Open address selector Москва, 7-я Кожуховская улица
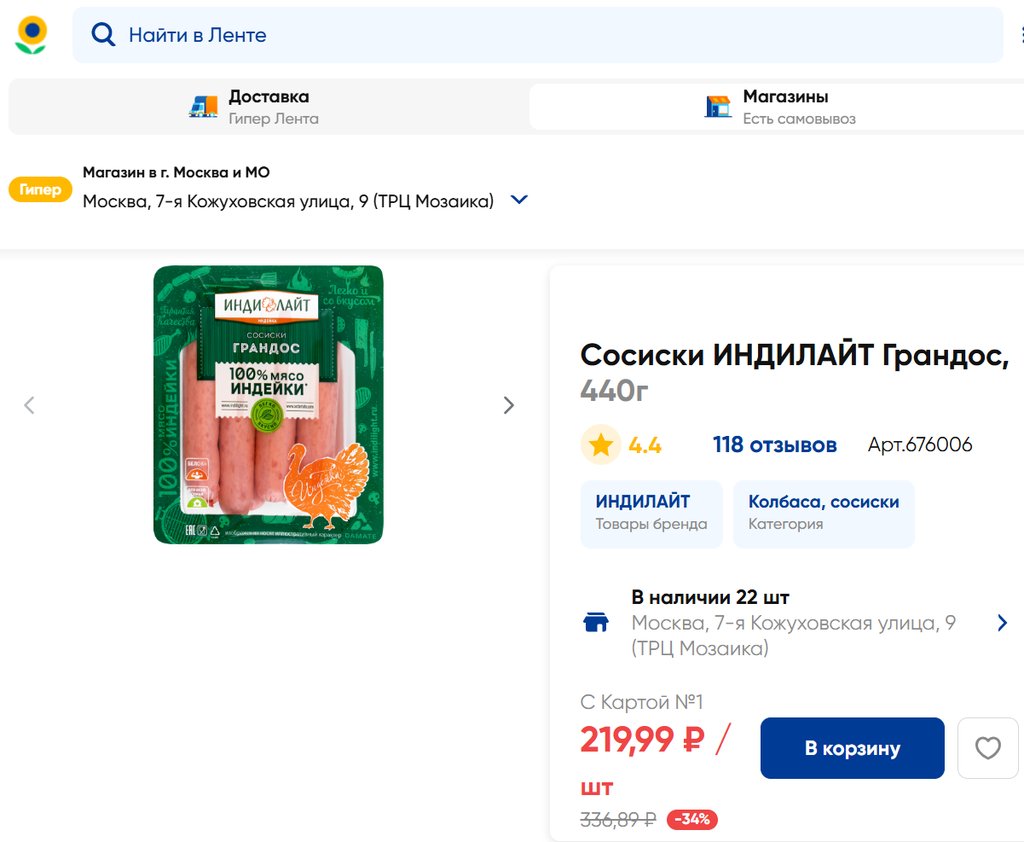1024x842 pixels. coord(288,201)
